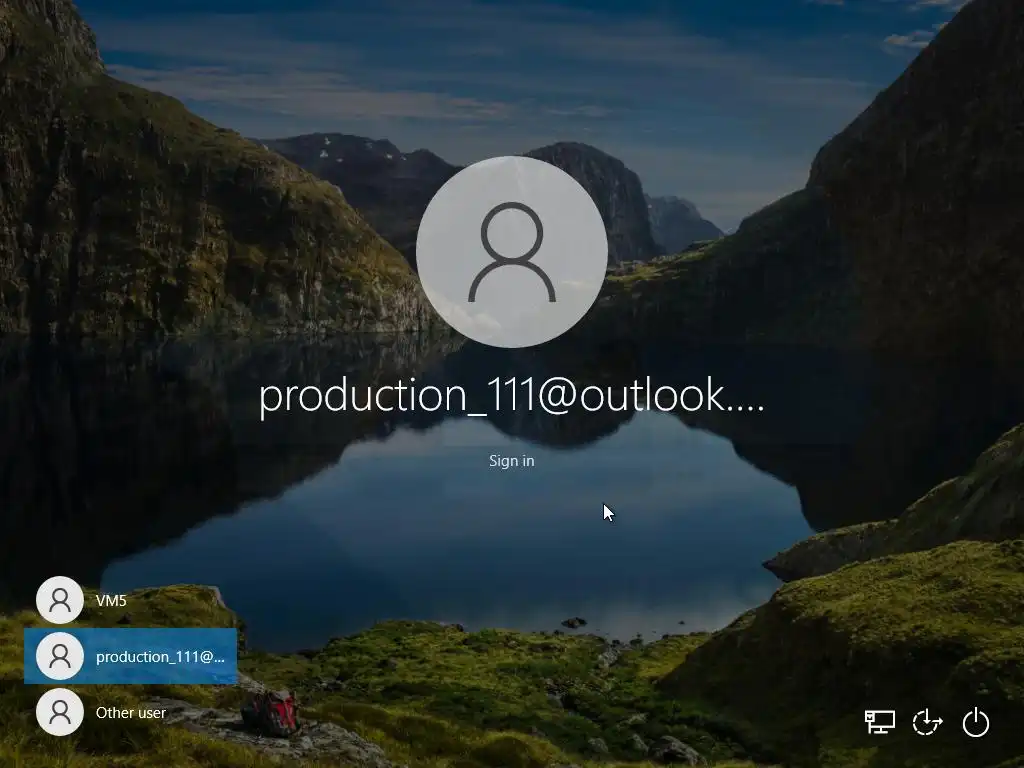
Task: Click the large profile avatar picture
Action: click(512, 251)
